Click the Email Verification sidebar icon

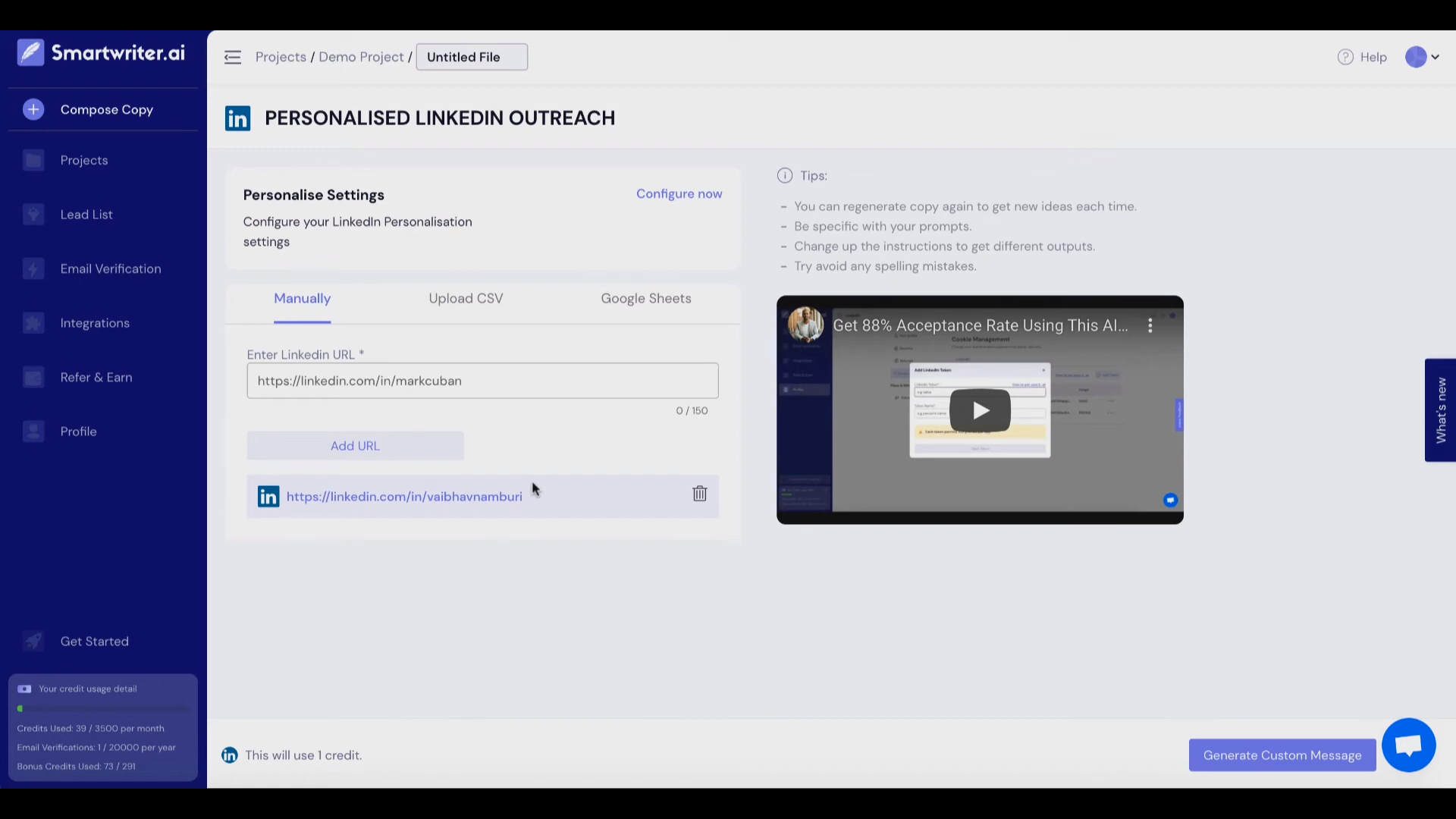33,268
